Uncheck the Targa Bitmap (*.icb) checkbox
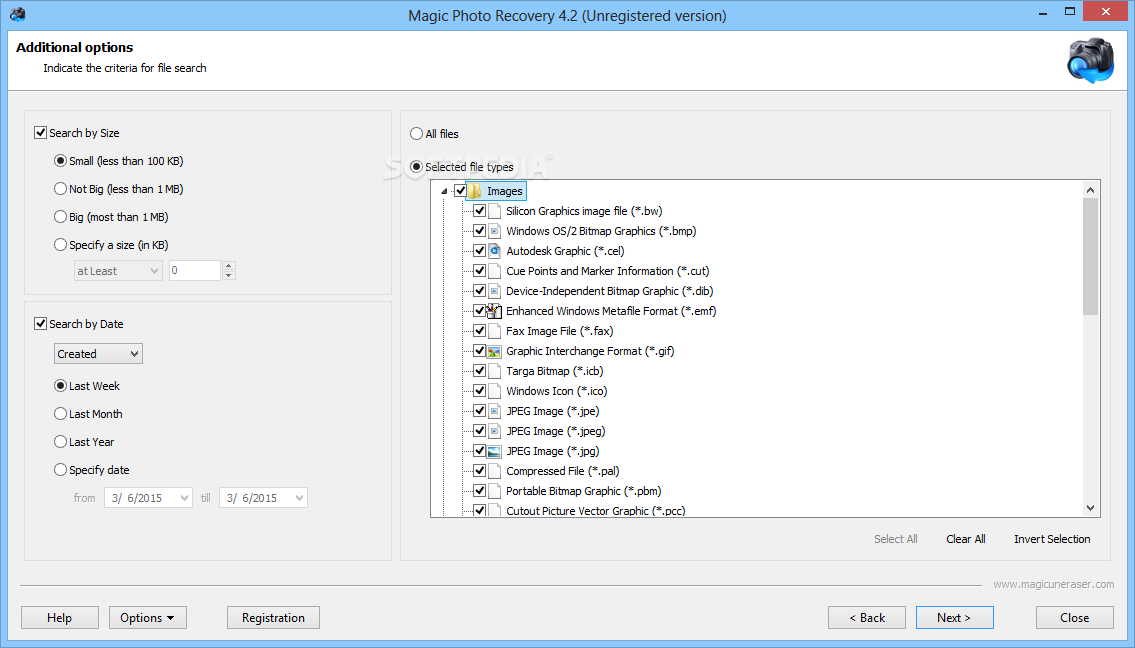Image resolution: width=1135 pixels, height=648 pixels. tap(479, 371)
